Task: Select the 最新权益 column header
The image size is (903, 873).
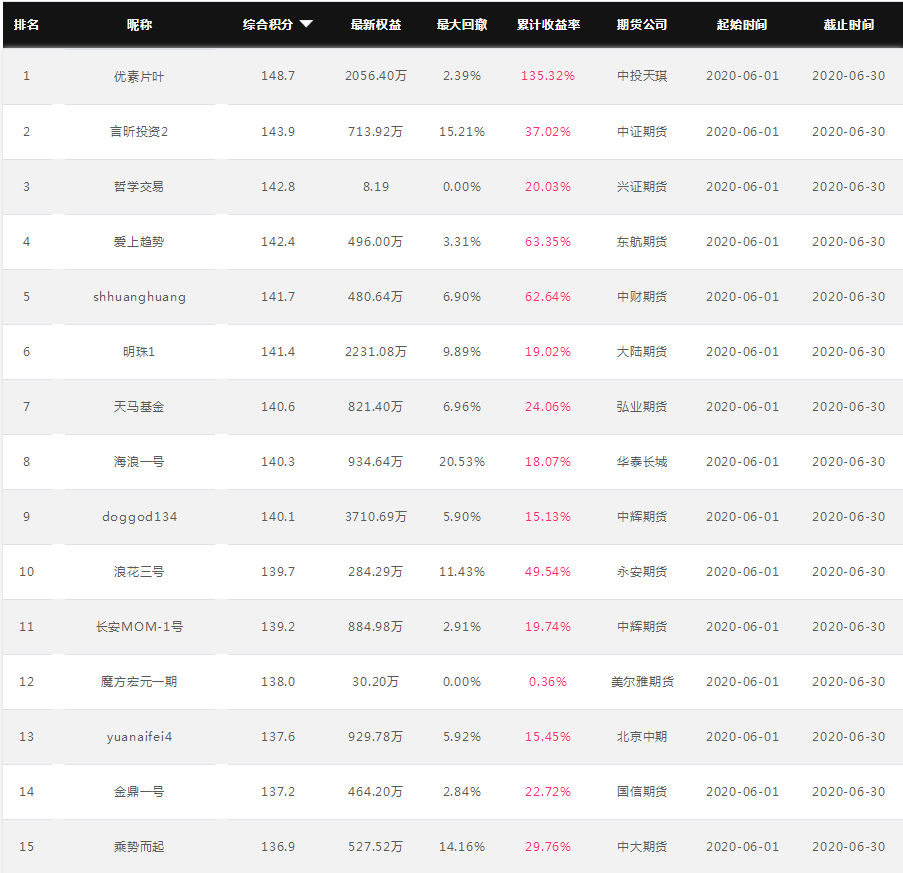Action: [376, 25]
